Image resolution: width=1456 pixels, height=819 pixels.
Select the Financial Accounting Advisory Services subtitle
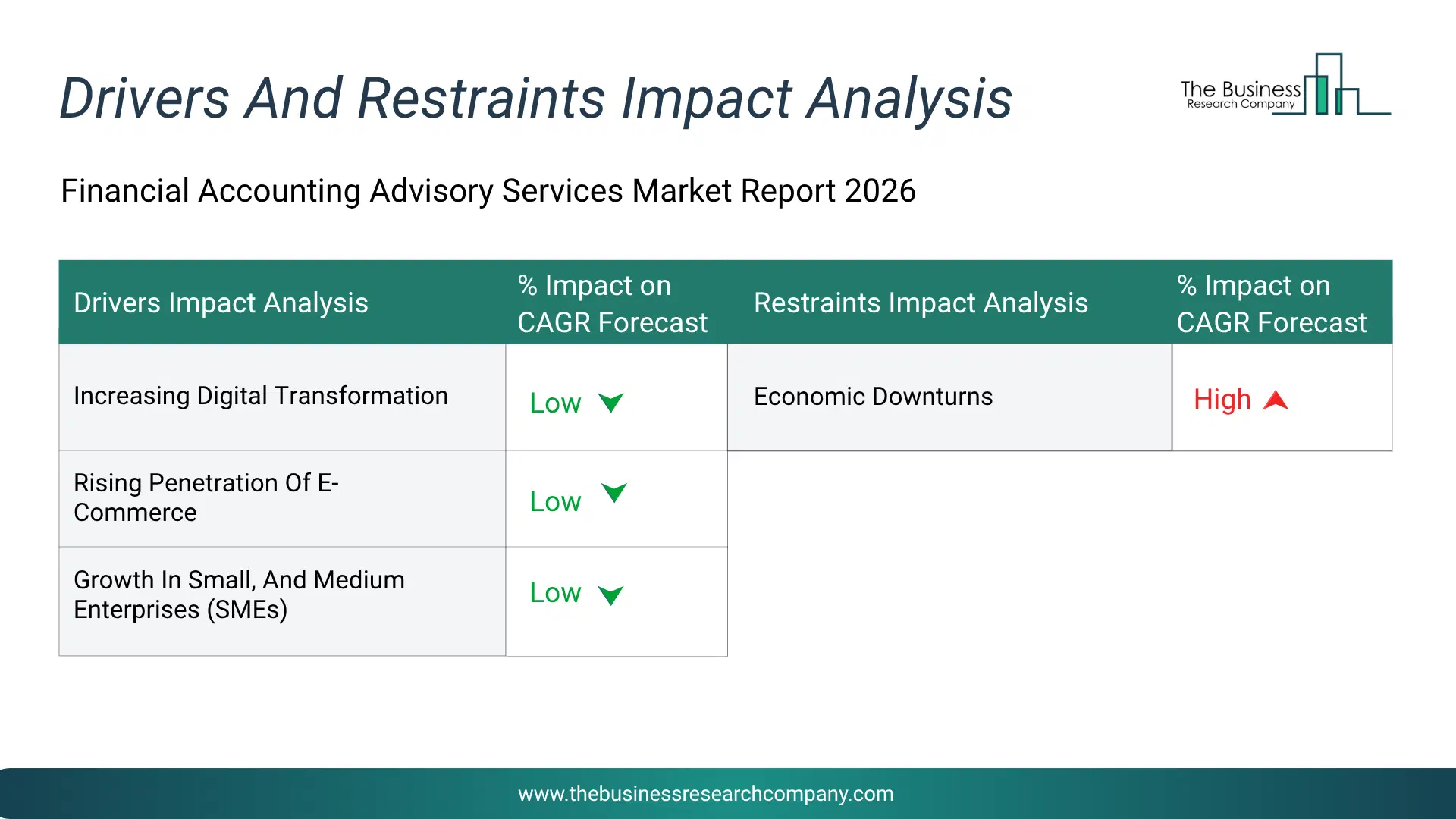pyautogui.click(x=488, y=191)
